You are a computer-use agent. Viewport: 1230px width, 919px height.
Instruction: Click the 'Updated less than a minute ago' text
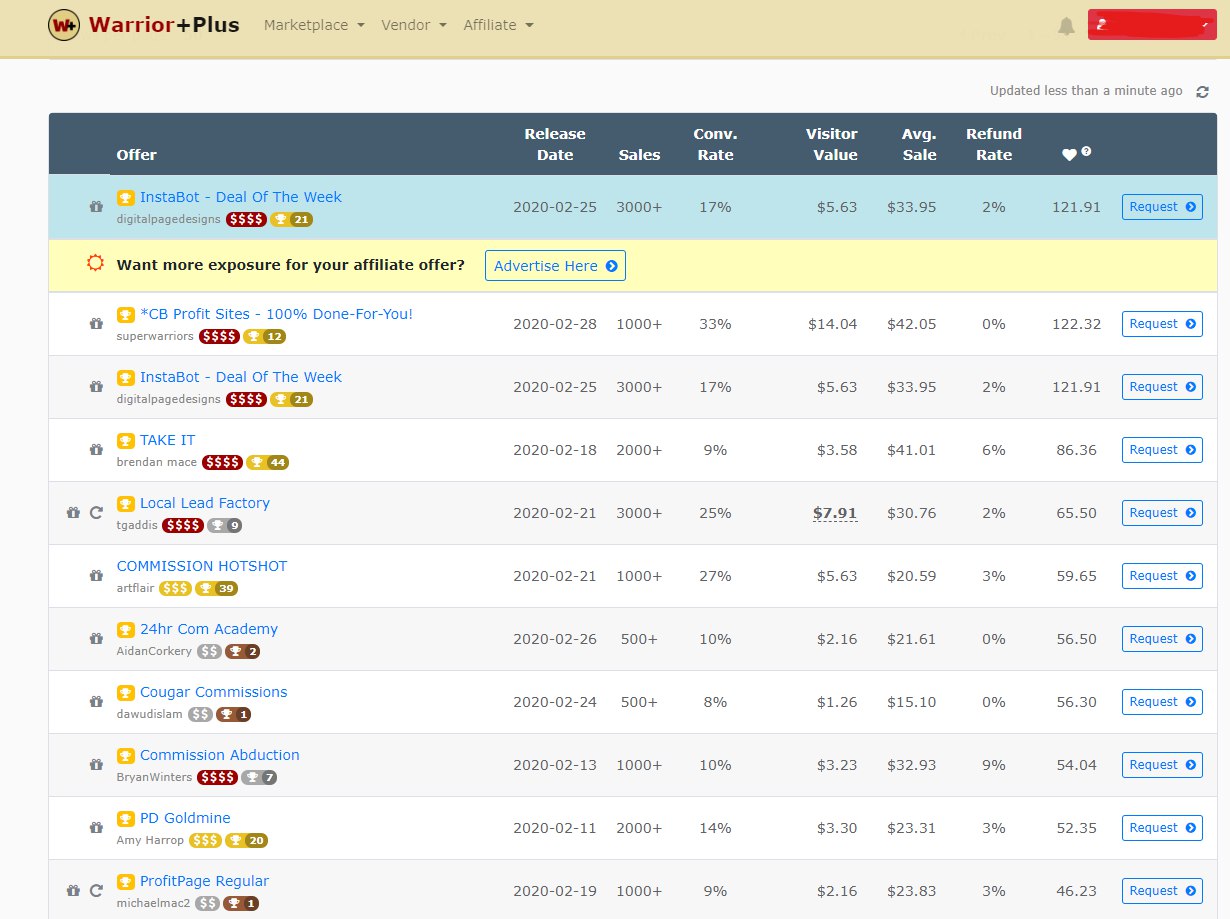1086,91
